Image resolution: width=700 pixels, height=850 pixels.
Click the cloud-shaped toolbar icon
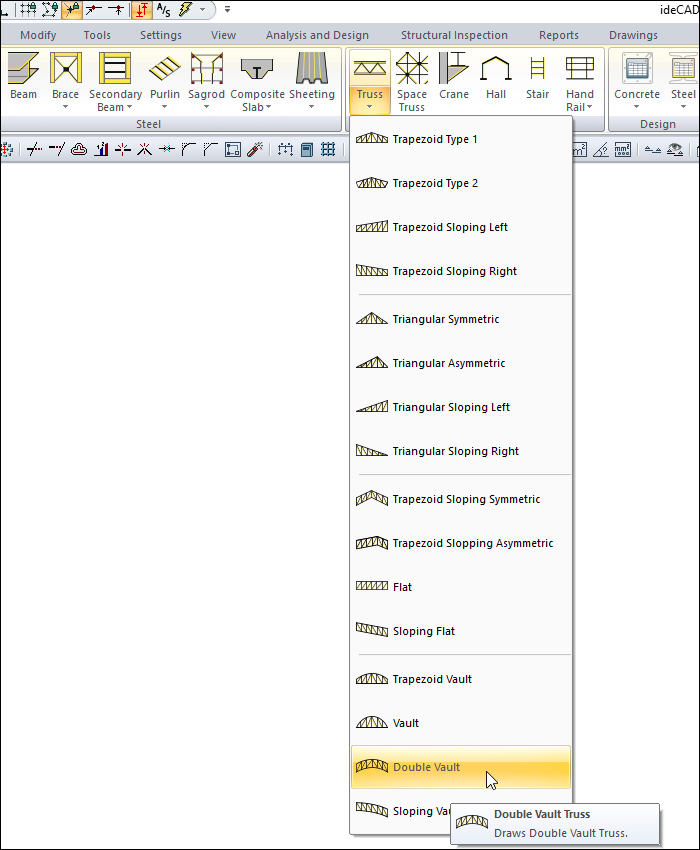pyautogui.click(x=79, y=149)
